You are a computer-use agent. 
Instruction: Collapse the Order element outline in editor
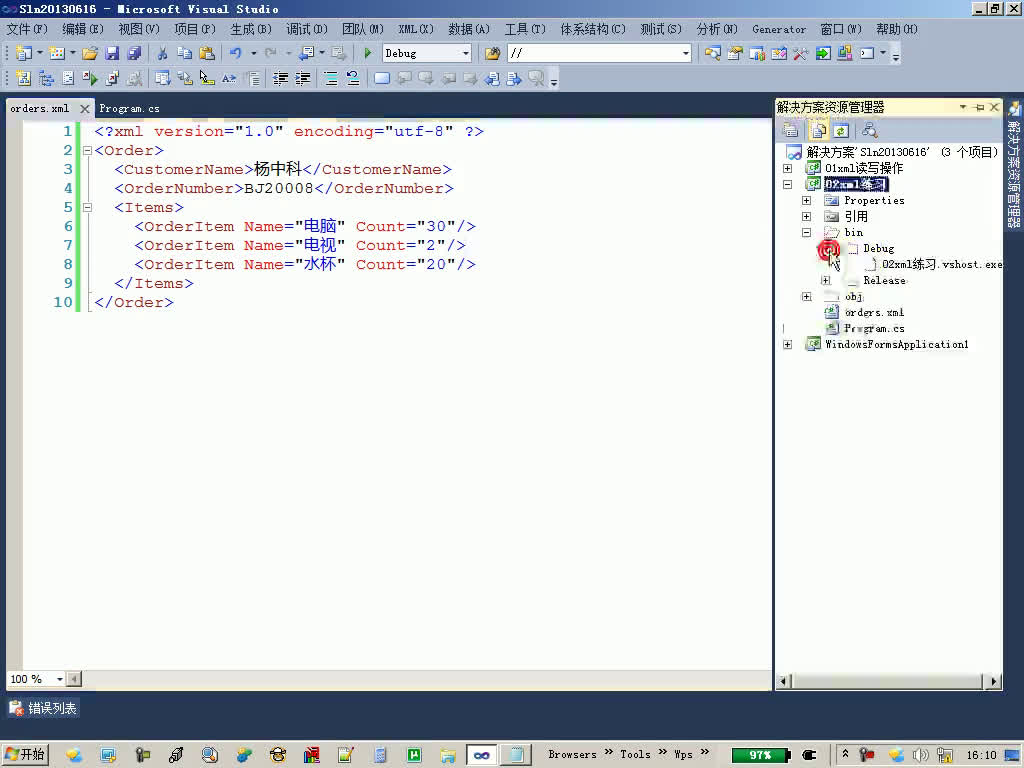click(x=86, y=151)
